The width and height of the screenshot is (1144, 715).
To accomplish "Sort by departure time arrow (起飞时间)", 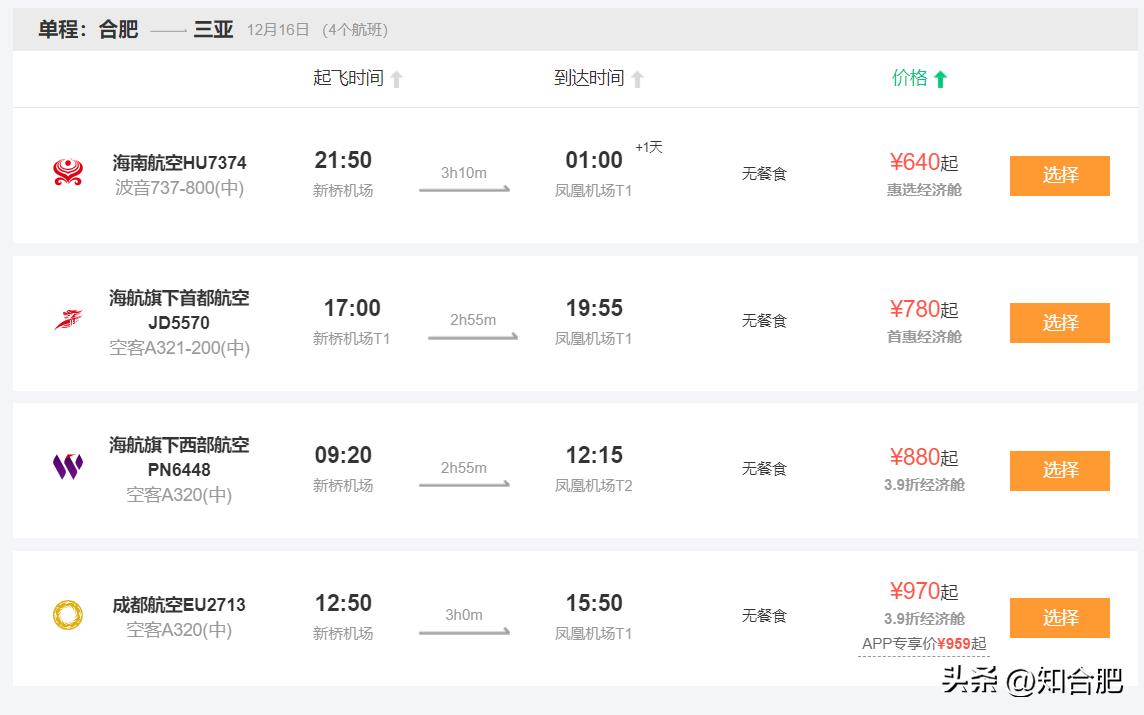I will point(396,79).
